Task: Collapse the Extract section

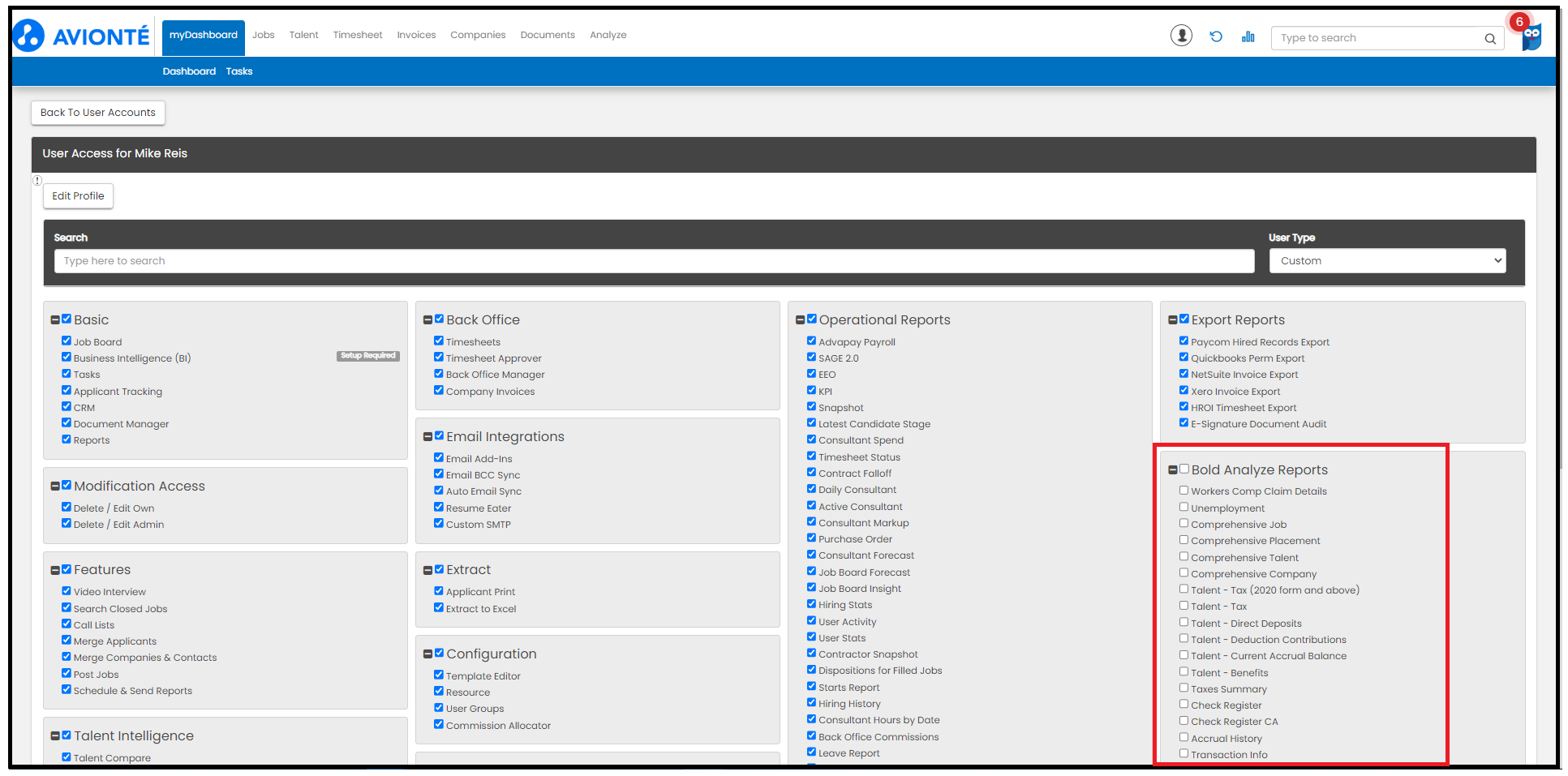Action: pos(427,570)
